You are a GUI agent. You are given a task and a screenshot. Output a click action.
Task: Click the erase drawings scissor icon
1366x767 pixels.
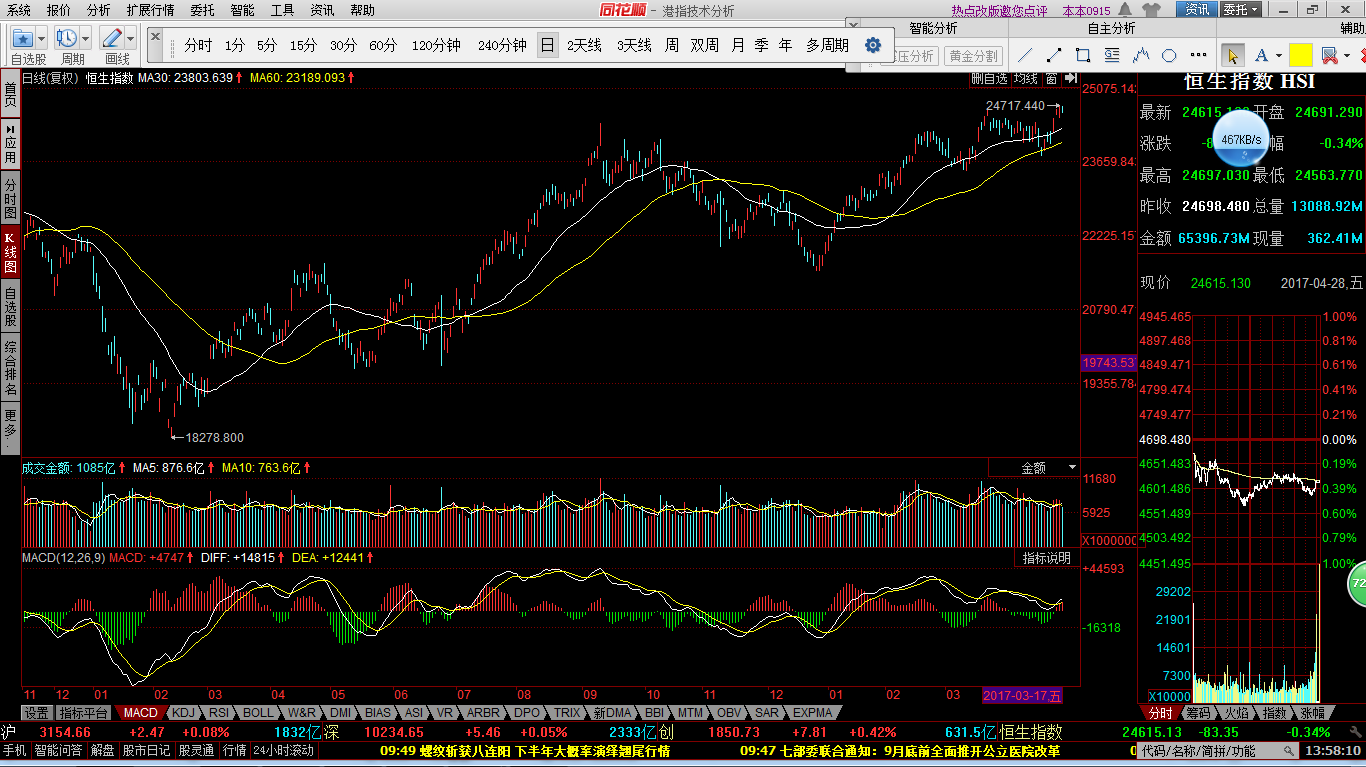click(x=1329, y=55)
